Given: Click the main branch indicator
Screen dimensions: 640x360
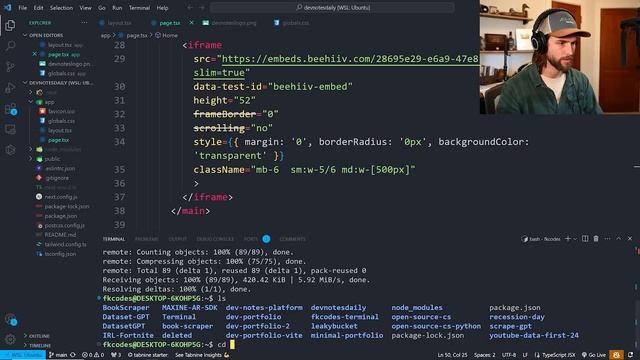Looking at the screenshot, I should tap(58, 355).
